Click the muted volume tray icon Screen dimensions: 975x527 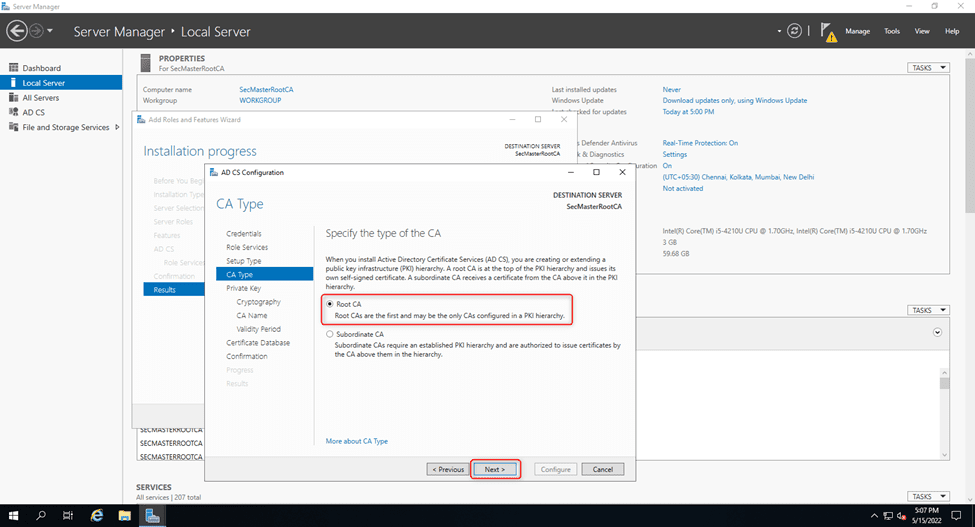pyautogui.click(x=901, y=516)
